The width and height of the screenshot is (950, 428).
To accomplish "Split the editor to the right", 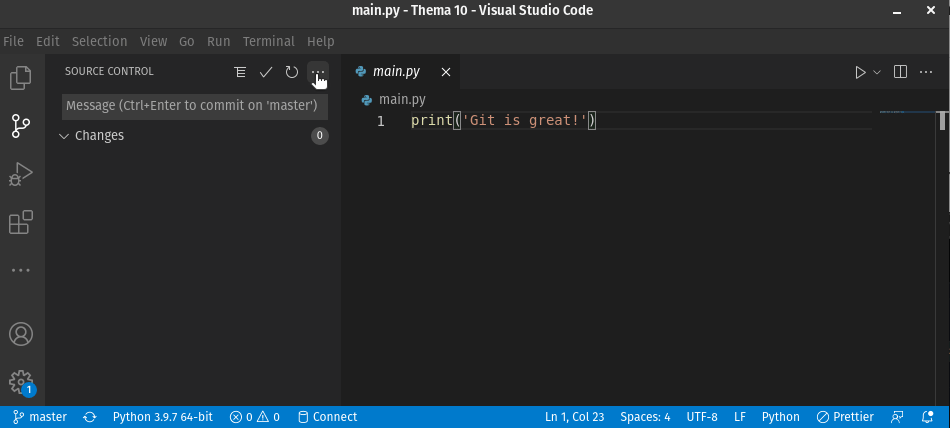I will tap(900, 72).
